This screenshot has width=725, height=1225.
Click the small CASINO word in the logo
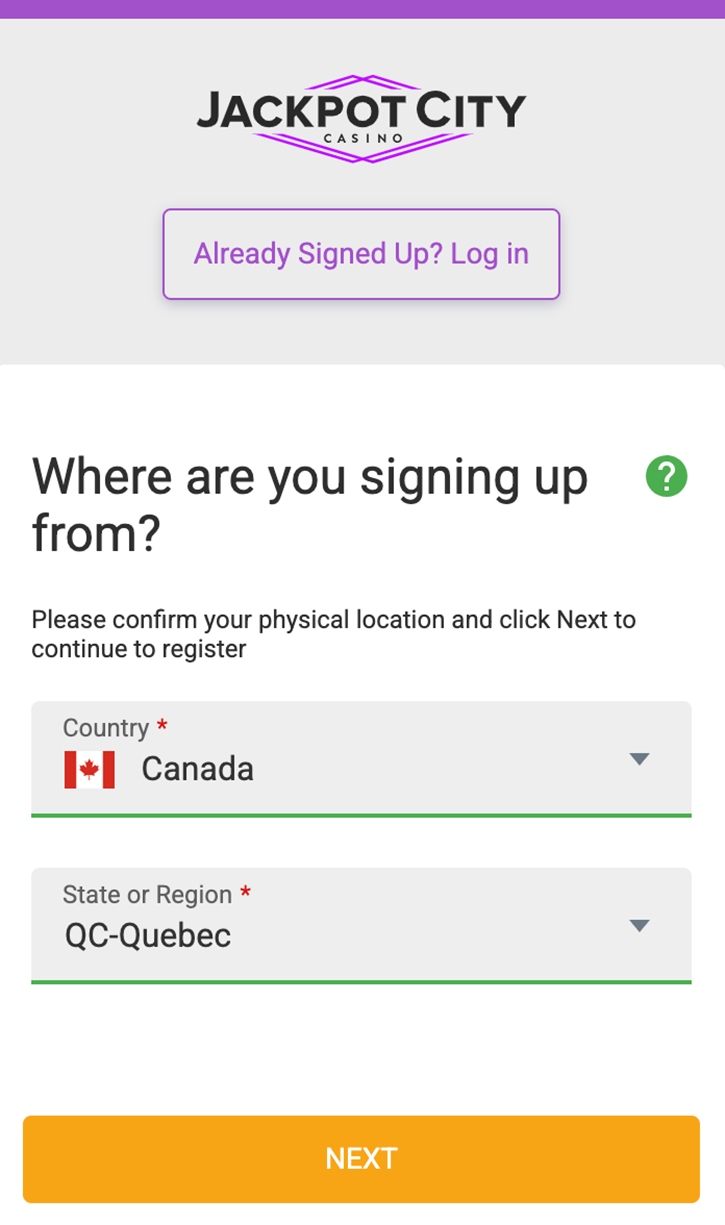(x=363, y=138)
